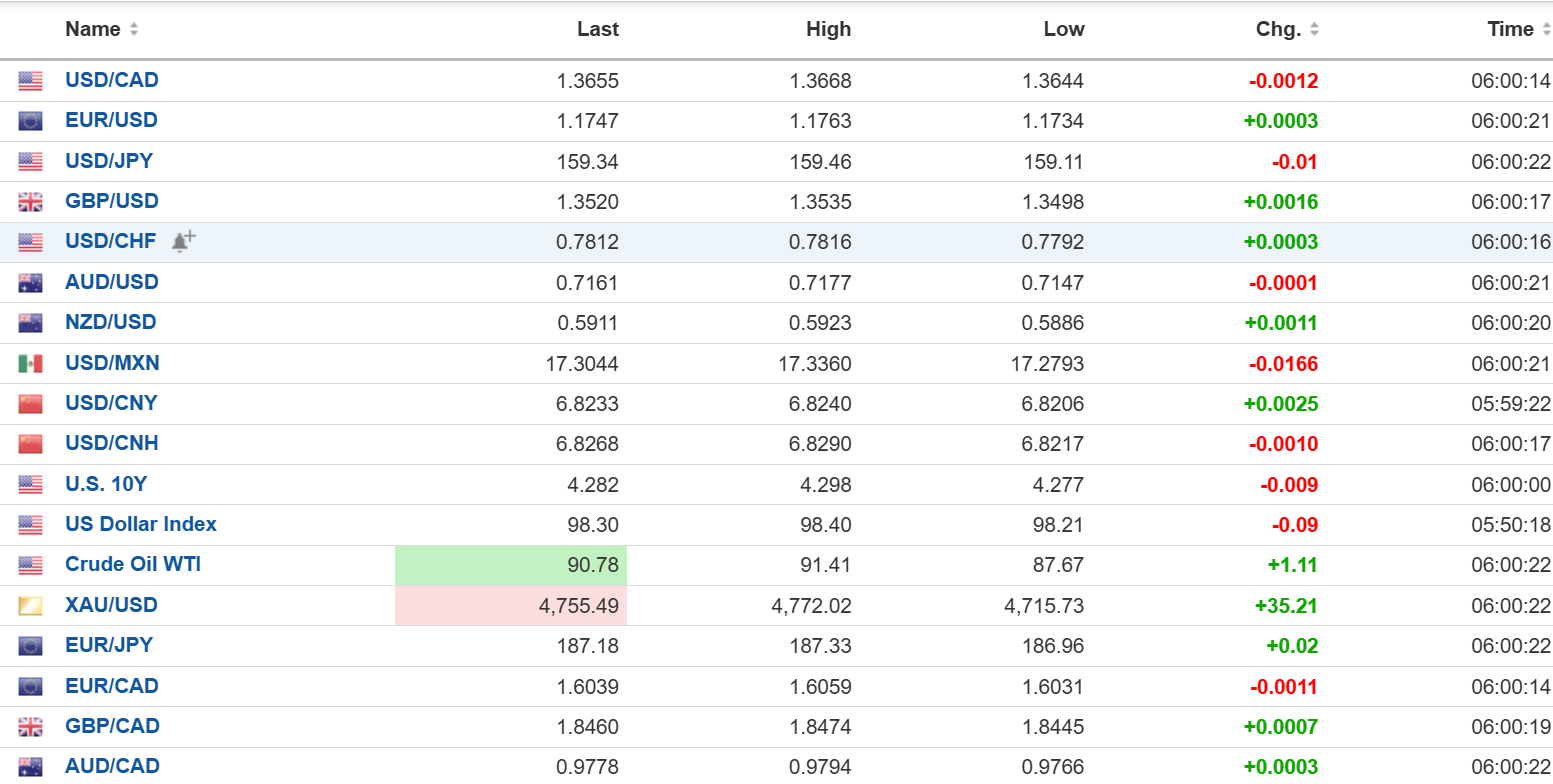Image resolution: width=1553 pixels, height=784 pixels.
Task: Click the US flag icon for USD/CAD
Action: tap(31, 81)
